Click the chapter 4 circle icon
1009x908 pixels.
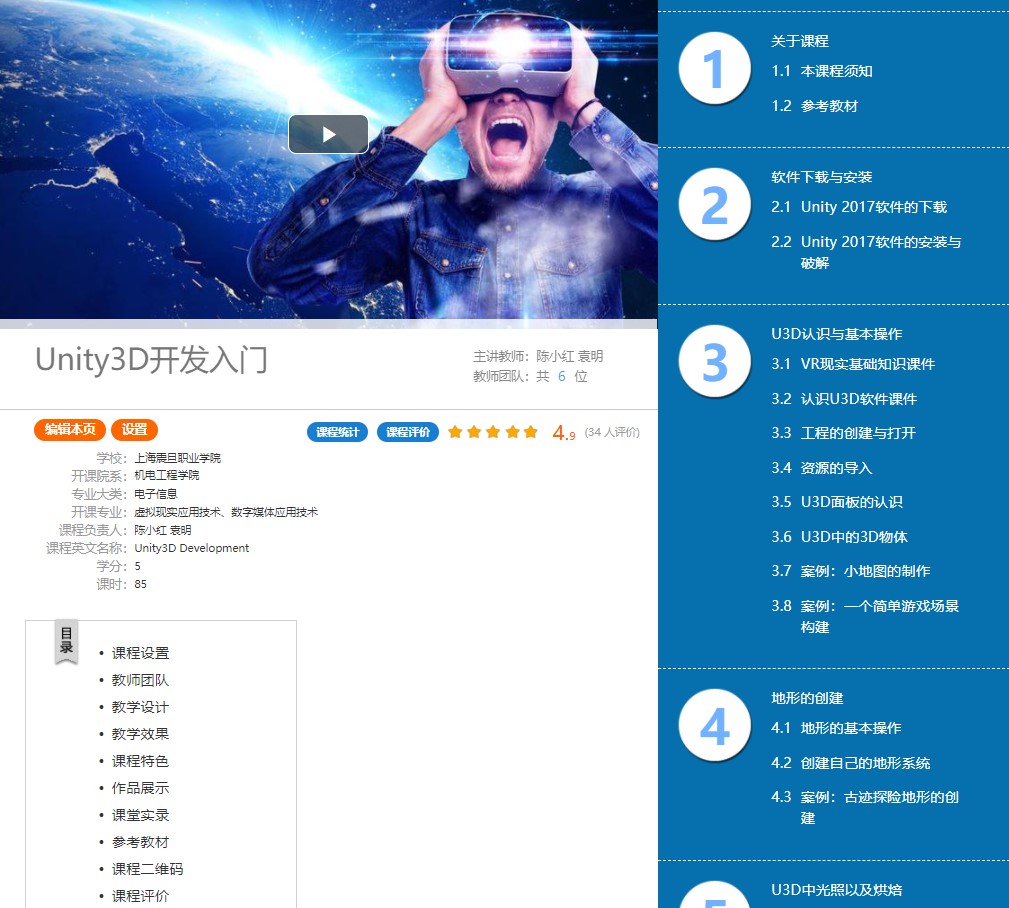(x=714, y=726)
